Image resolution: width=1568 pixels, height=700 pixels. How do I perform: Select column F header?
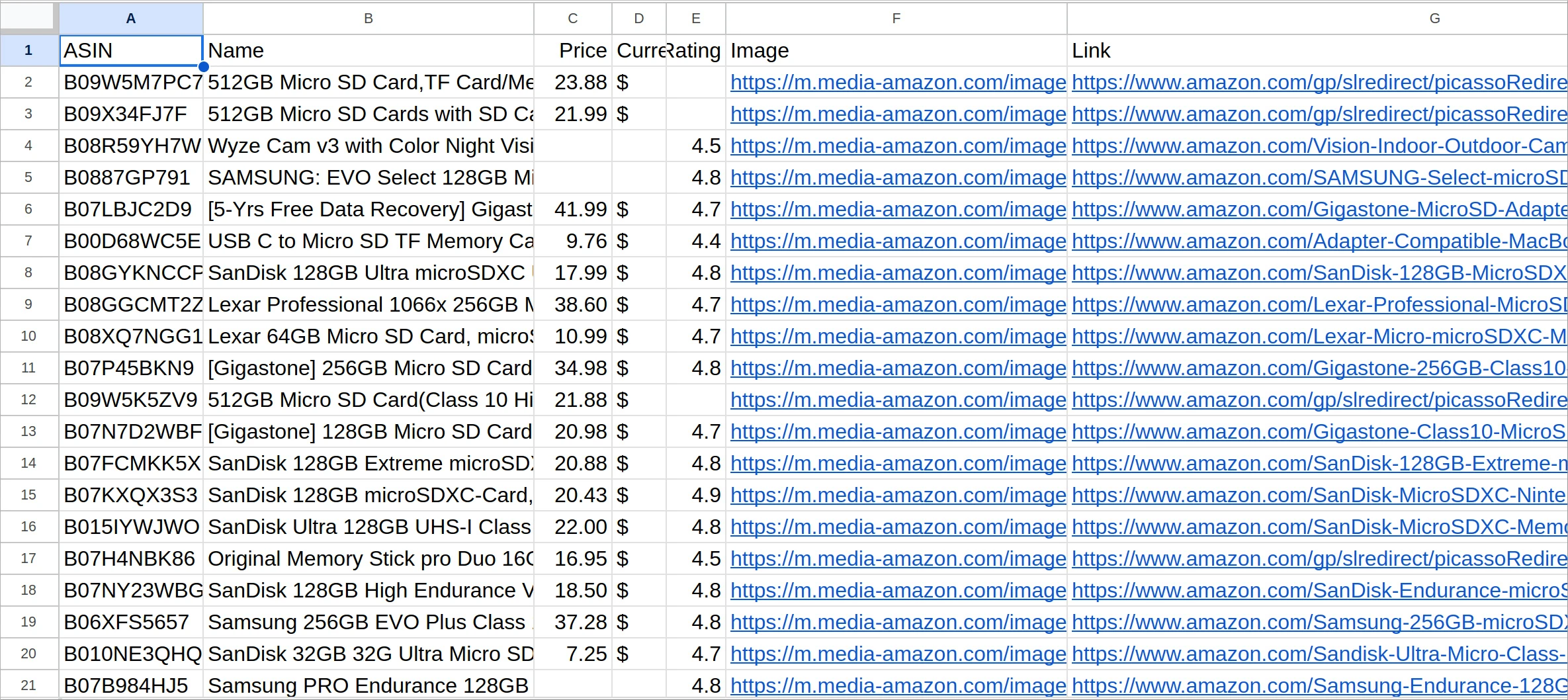coord(896,19)
